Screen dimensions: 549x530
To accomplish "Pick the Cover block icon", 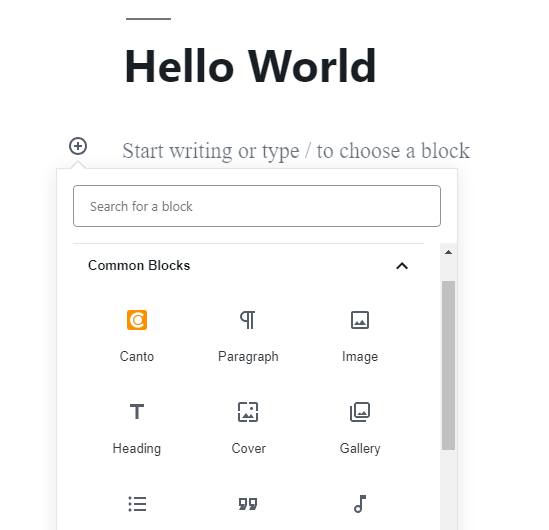I will tap(248, 412).
